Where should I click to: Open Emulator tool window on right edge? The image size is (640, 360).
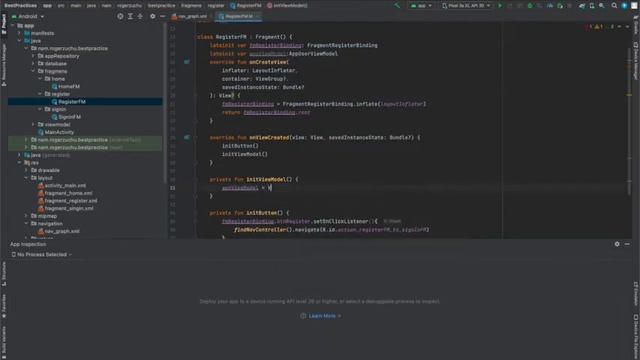(636, 294)
